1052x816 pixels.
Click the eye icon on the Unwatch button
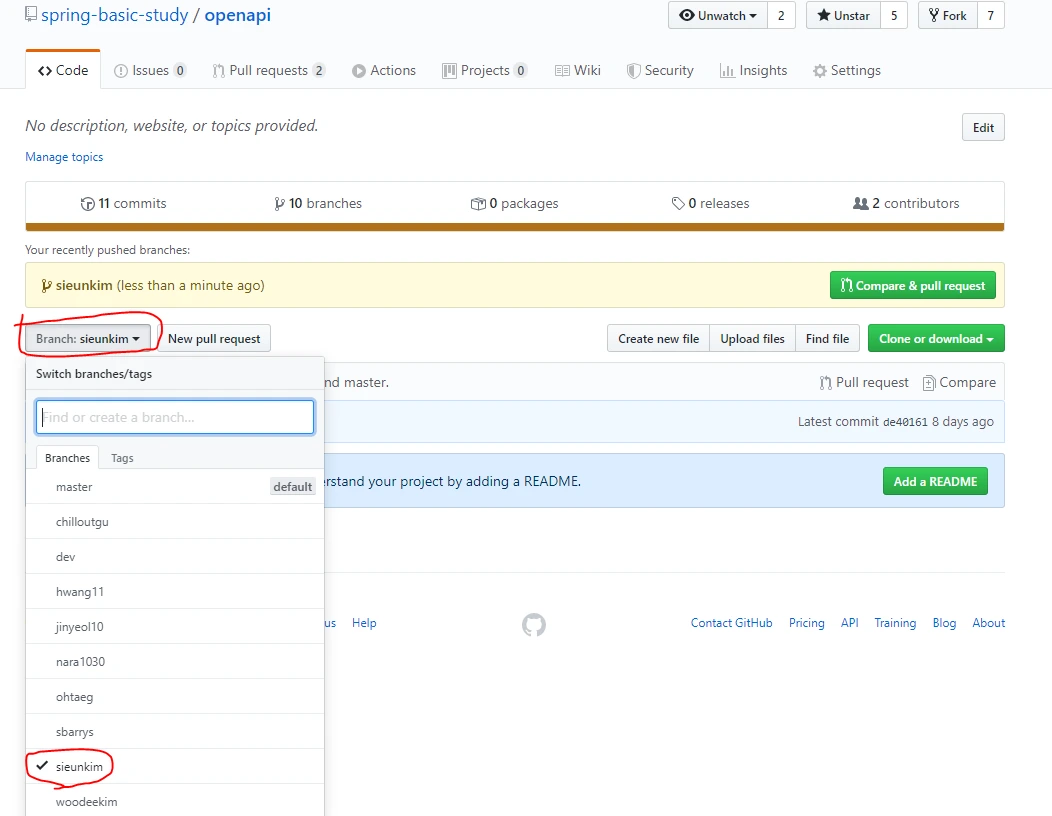tap(686, 15)
